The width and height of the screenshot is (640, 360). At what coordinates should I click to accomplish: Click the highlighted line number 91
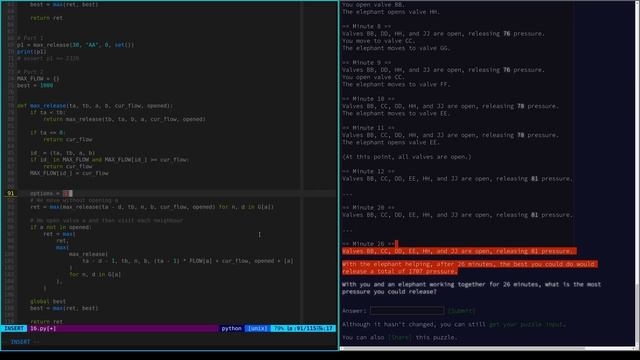pyautogui.click(x=11, y=193)
